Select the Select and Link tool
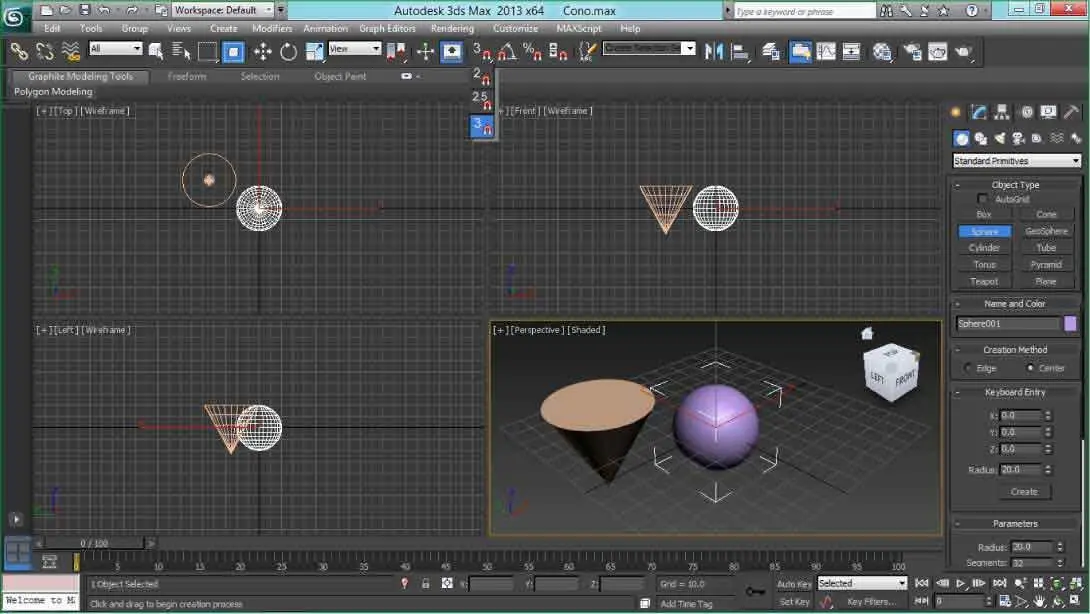1090x614 pixels. (x=19, y=51)
